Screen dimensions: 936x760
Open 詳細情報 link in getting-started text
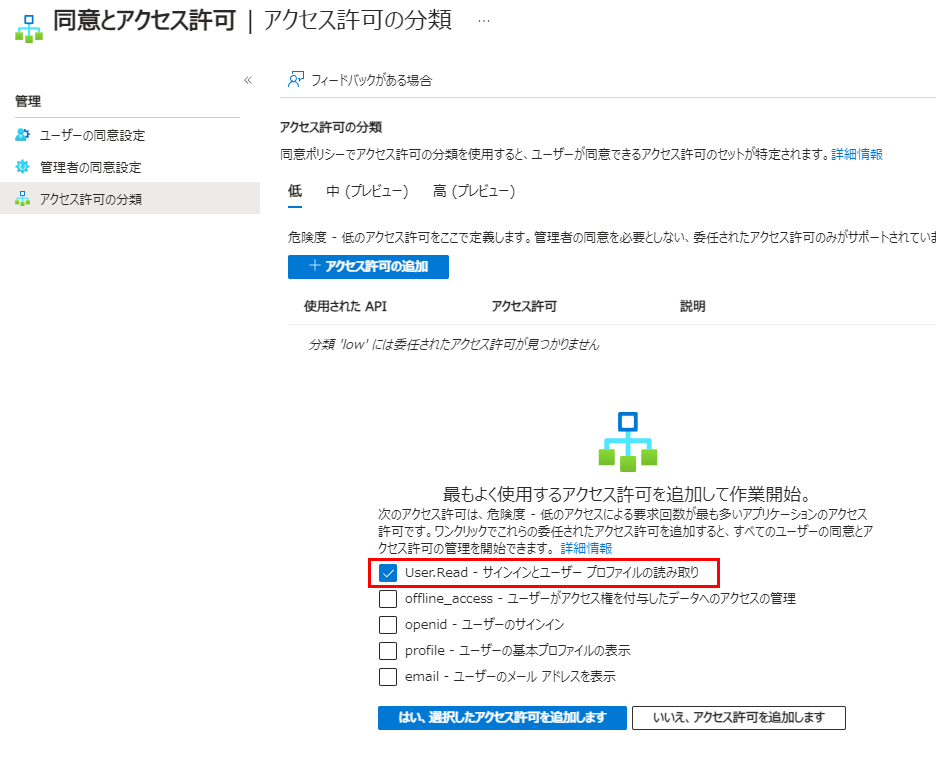tap(586, 548)
